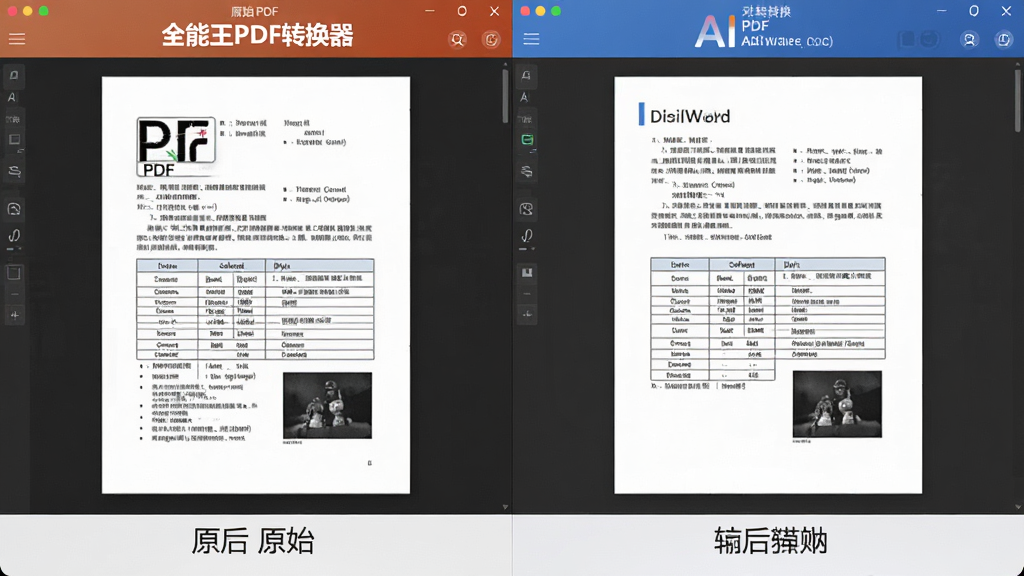Click plus zoom-in icon in left window sidebar

[x=14, y=315]
